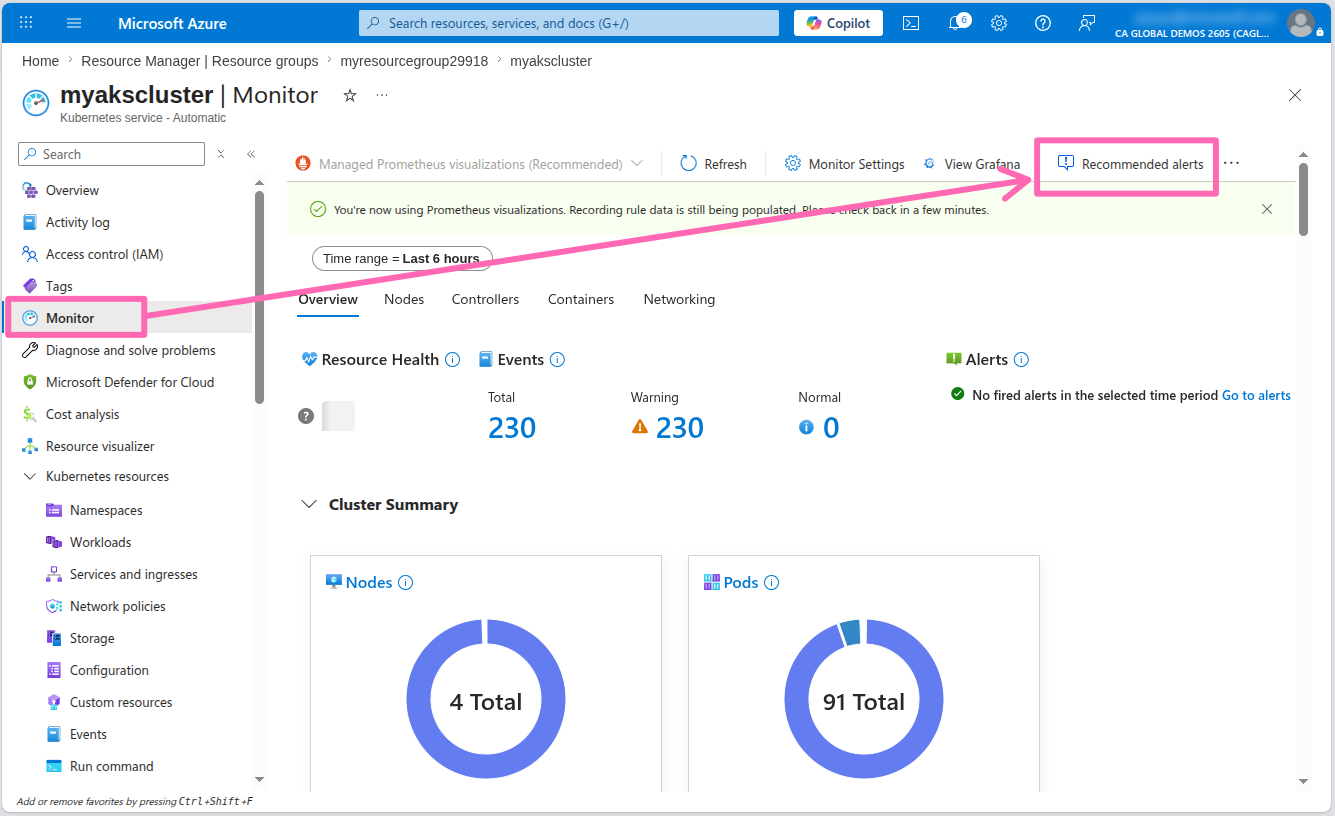The image size is (1335, 816).
Task: Focus the global search resources box
Action: point(569,23)
